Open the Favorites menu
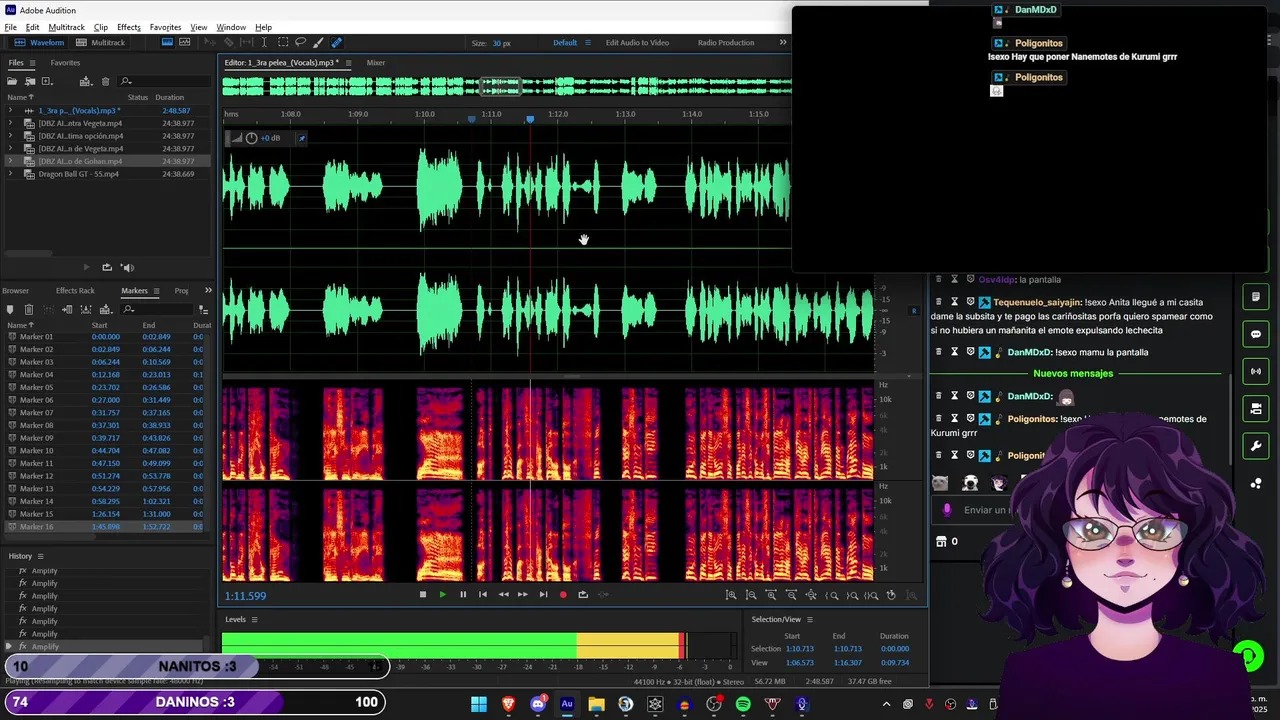Image resolution: width=1280 pixels, height=720 pixels. (x=165, y=27)
